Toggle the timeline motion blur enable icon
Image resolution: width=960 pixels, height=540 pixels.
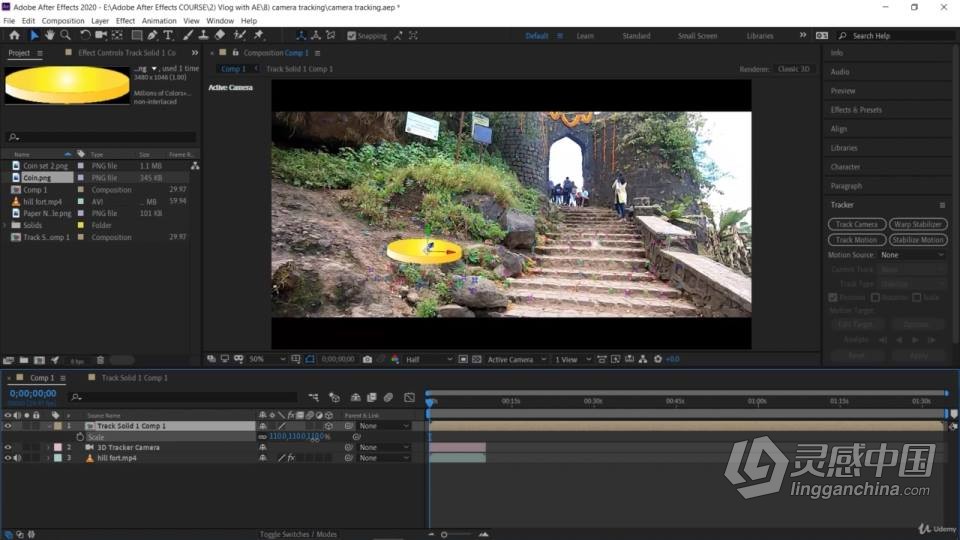tap(388, 397)
